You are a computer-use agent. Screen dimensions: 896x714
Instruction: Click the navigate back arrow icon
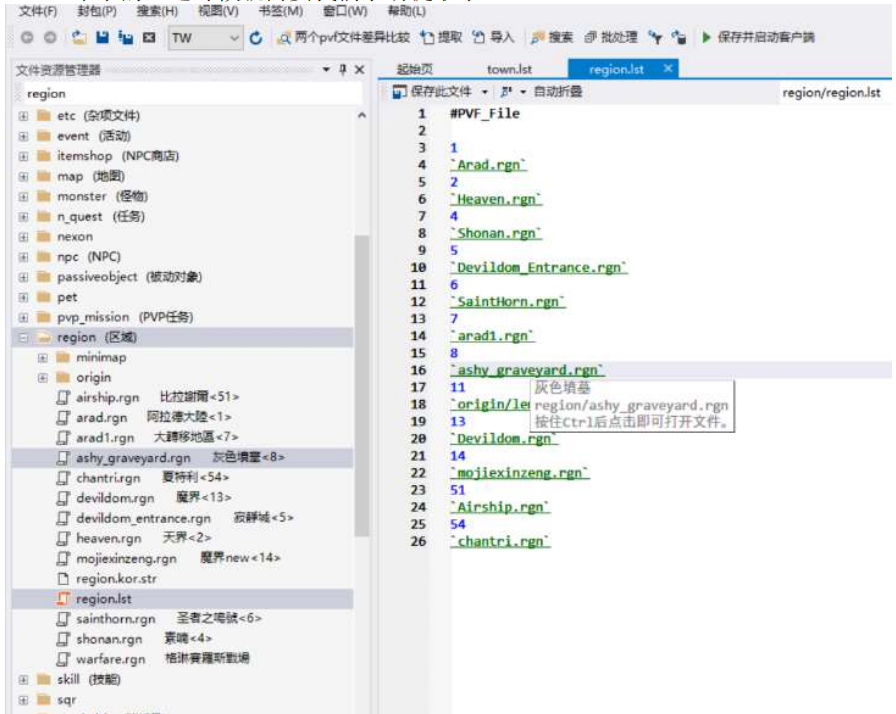tap(26, 38)
